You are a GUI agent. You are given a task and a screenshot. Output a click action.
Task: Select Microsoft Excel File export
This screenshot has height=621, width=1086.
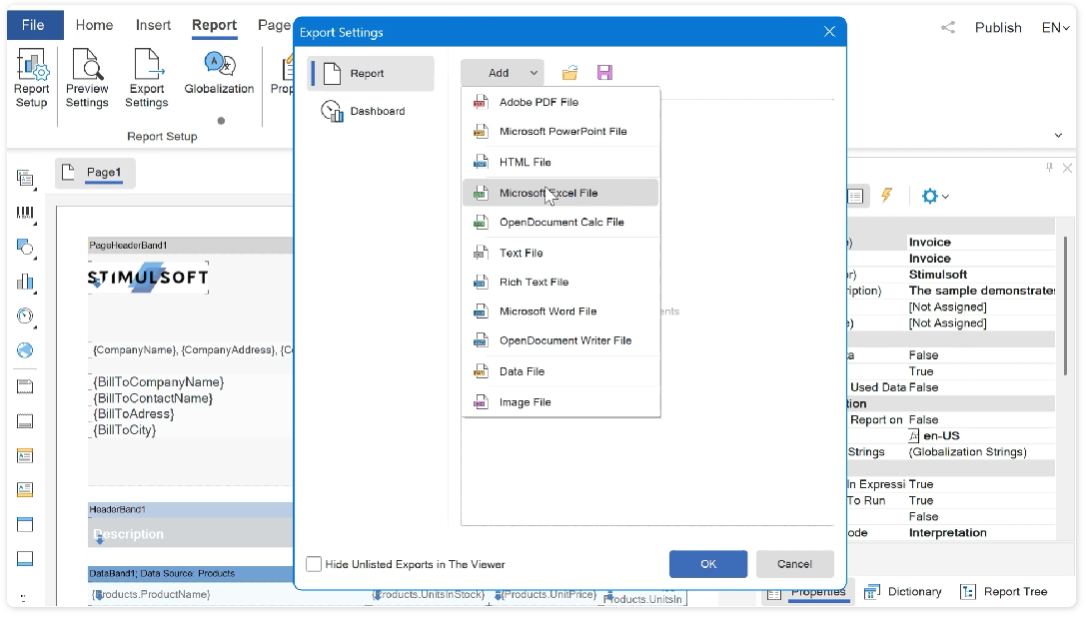560,193
